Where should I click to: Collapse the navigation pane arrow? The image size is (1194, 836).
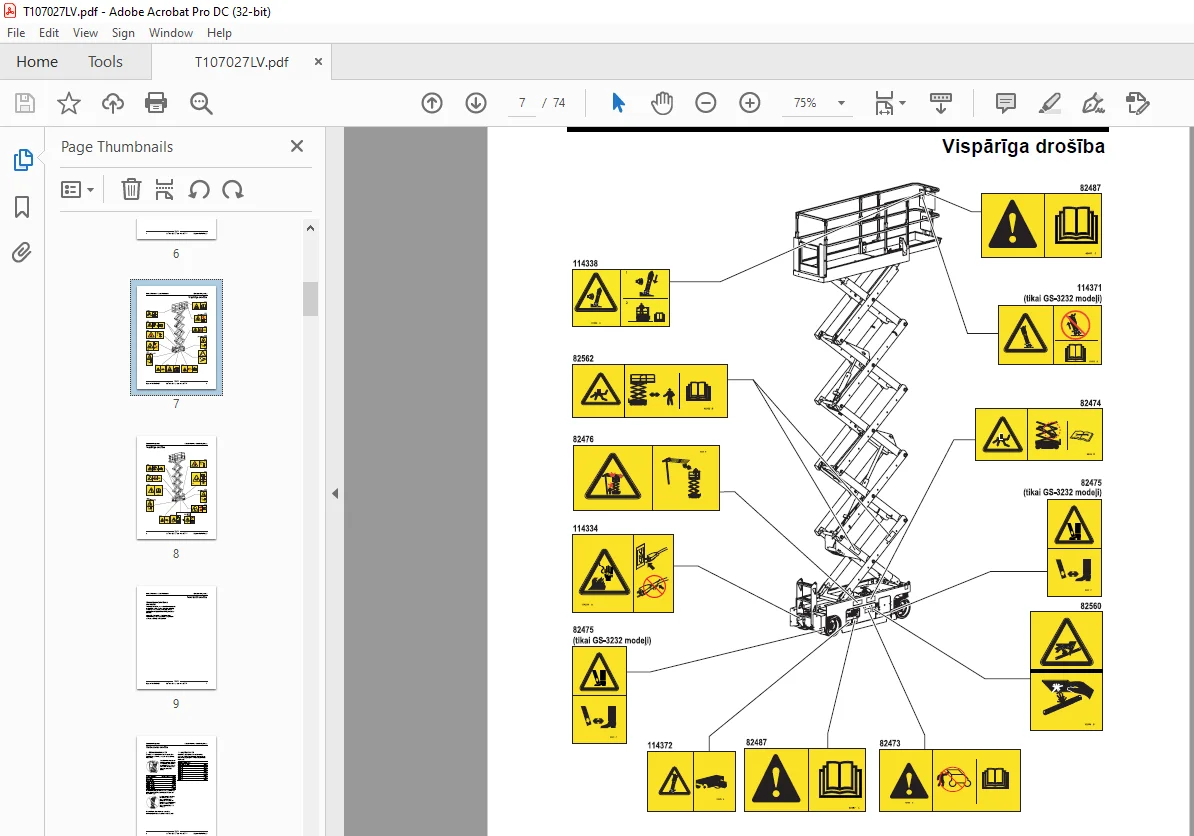[335, 493]
